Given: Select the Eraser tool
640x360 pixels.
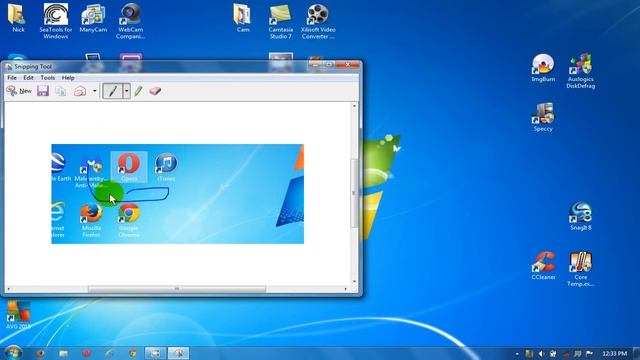Looking at the screenshot, I should click(155, 91).
